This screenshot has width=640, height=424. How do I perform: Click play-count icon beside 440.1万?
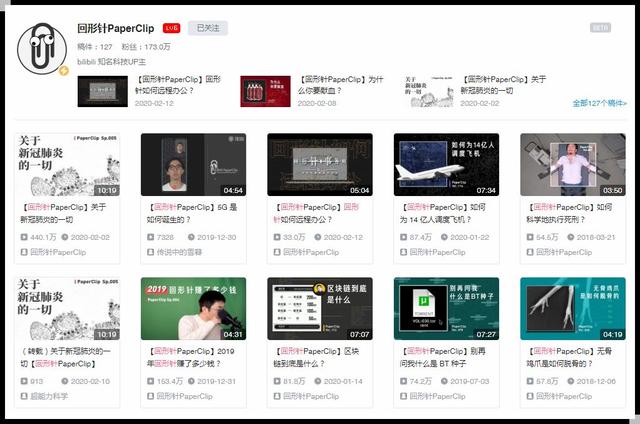click(24, 237)
